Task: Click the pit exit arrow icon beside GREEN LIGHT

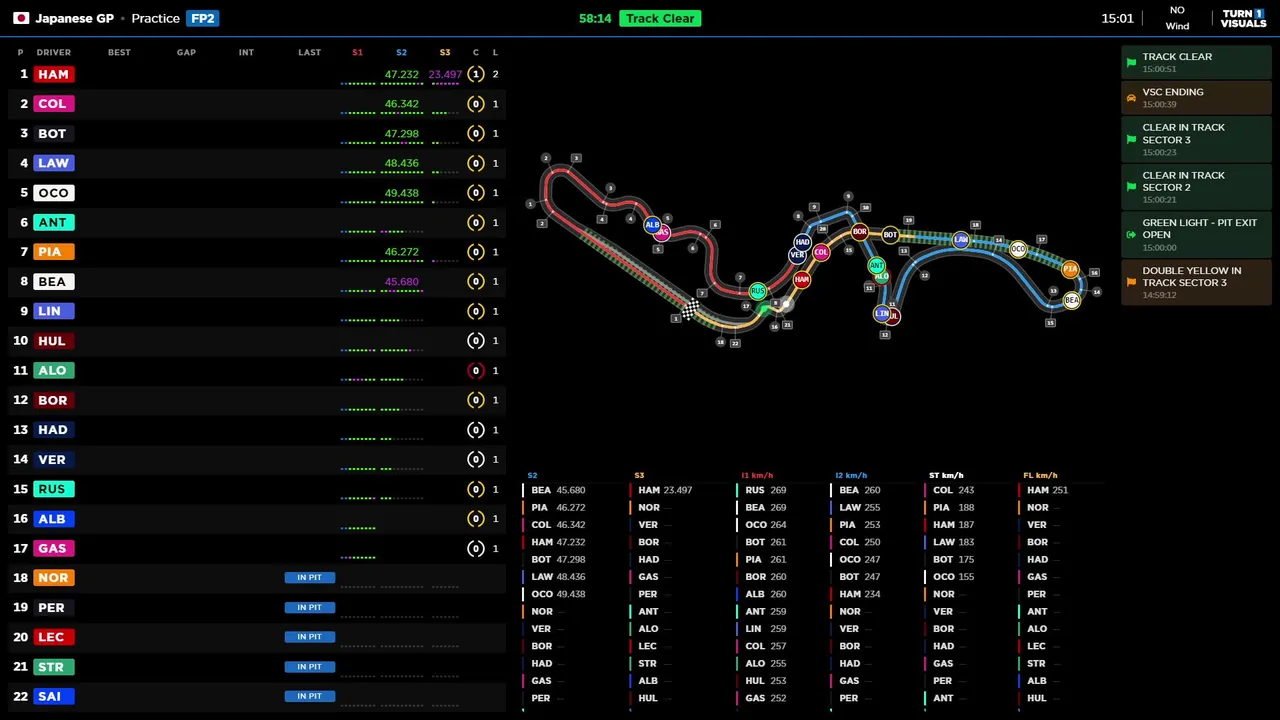Action: 1131,235
